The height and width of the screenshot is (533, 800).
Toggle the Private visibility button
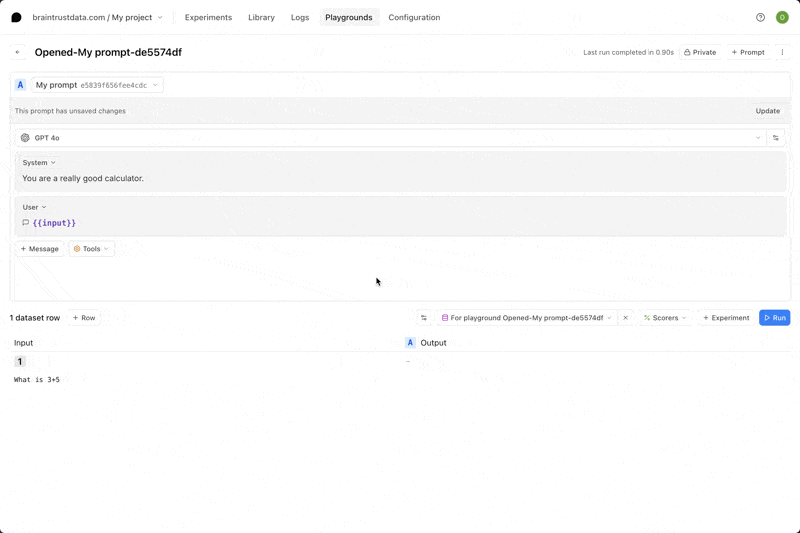coord(700,52)
